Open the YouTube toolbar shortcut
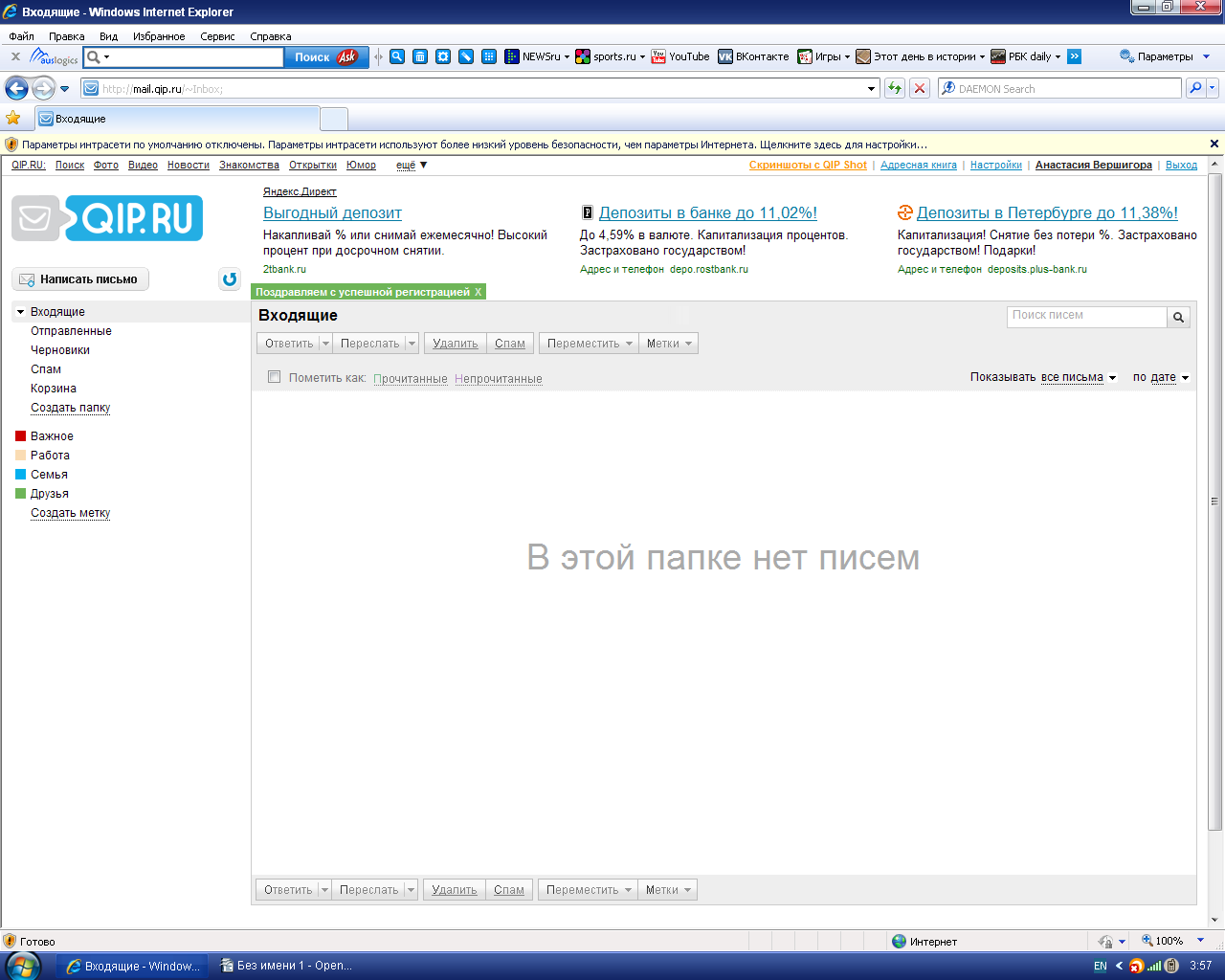Image resolution: width=1225 pixels, height=980 pixels. point(680,56)
